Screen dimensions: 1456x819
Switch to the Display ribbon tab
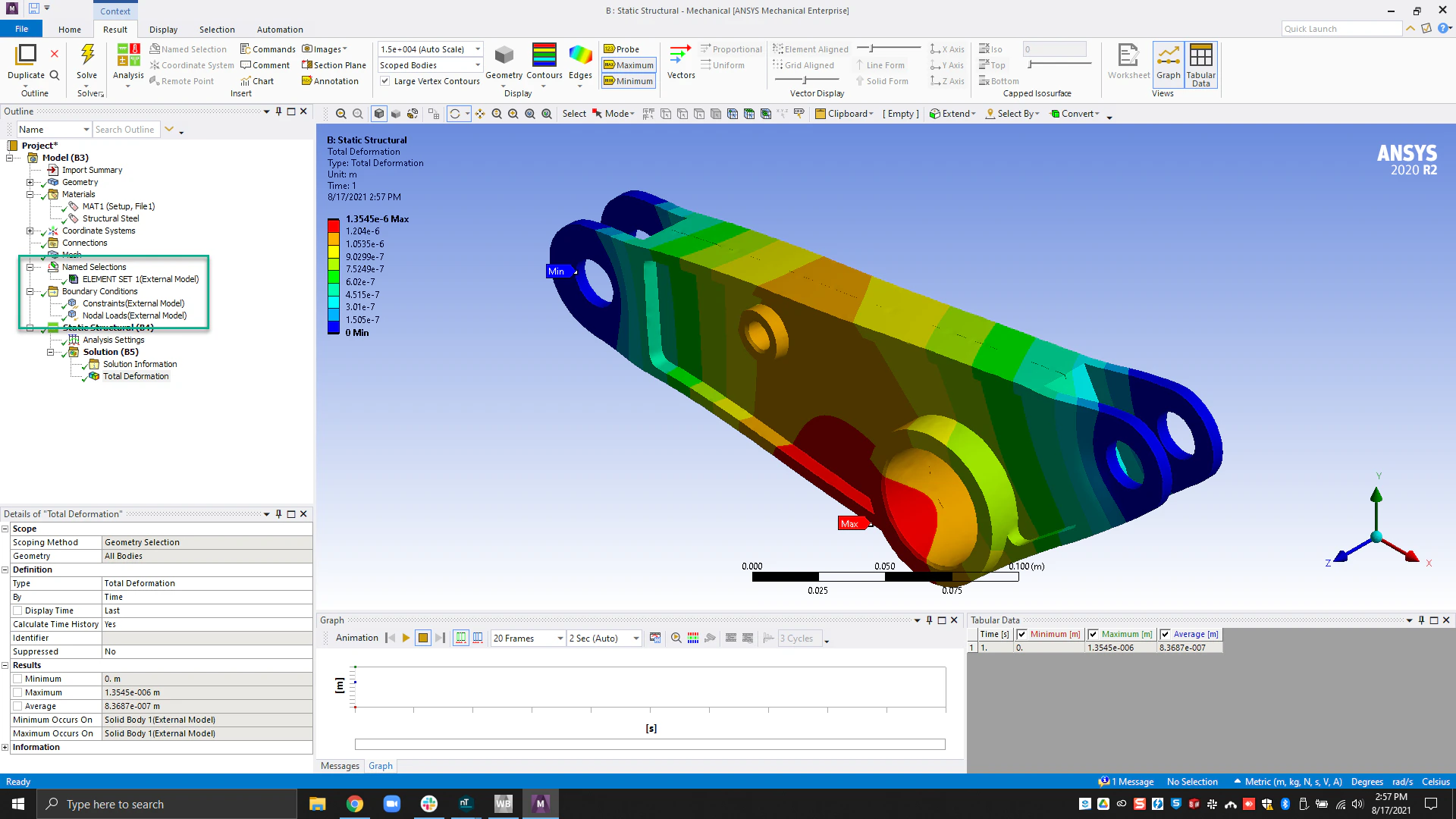point(163,30)
